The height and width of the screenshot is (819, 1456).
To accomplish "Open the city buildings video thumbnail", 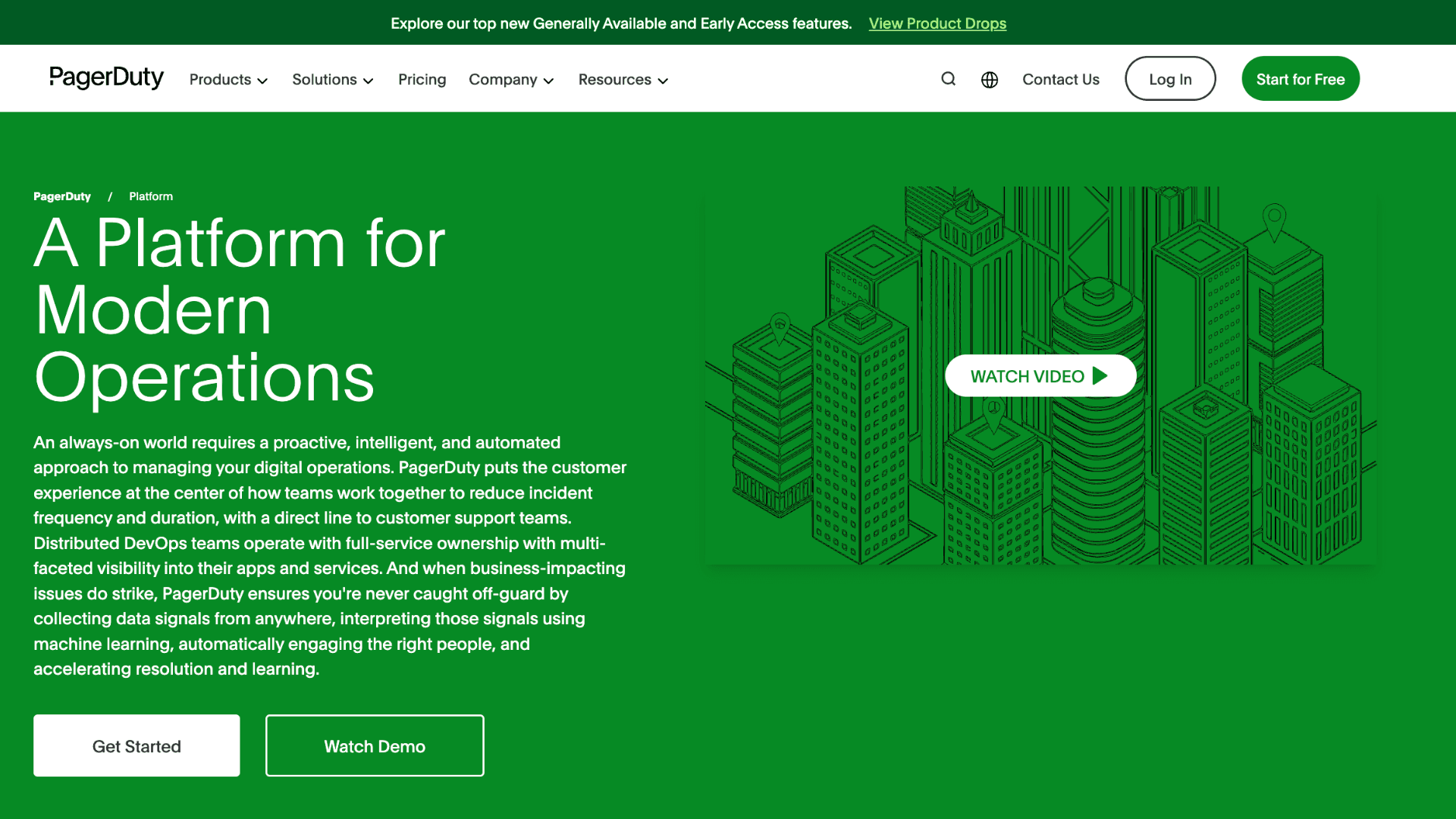I will [x=1040, y=375].
